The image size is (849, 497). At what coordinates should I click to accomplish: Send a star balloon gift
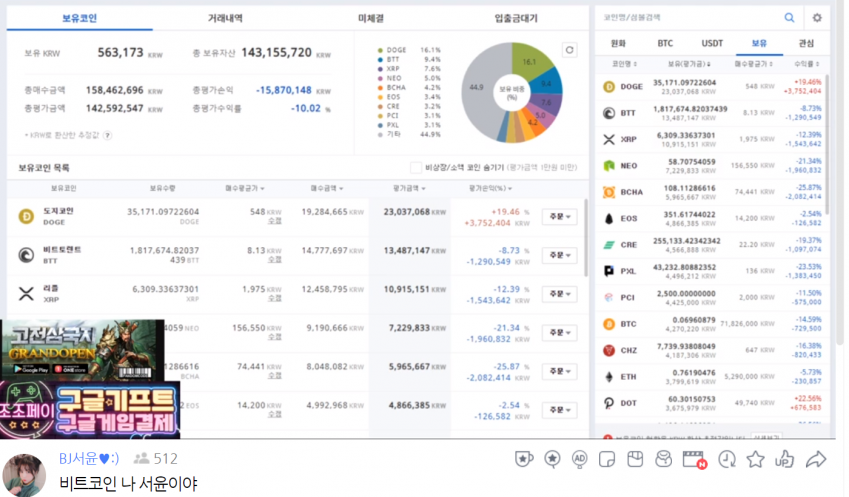tap(552, 460)
